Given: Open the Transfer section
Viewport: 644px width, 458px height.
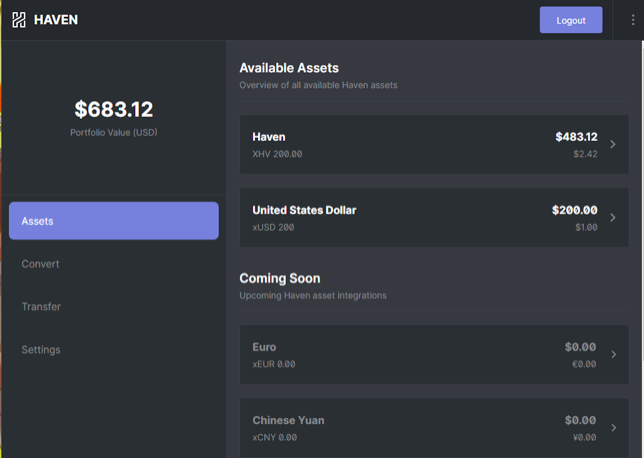Looking at the screenshot, I should click(41, 306).
